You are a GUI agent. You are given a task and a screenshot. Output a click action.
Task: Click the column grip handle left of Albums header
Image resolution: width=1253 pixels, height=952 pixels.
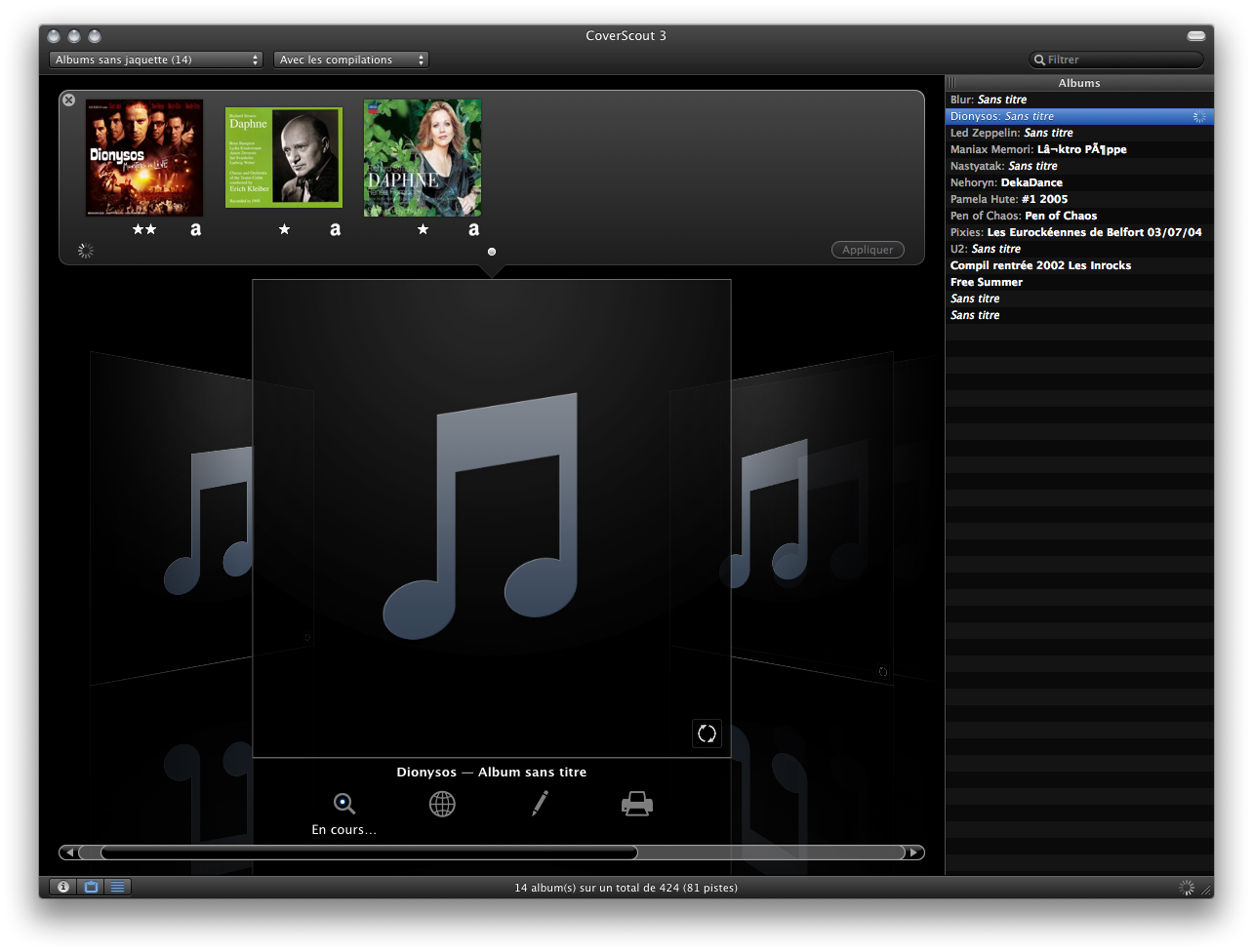coord(951,83)
